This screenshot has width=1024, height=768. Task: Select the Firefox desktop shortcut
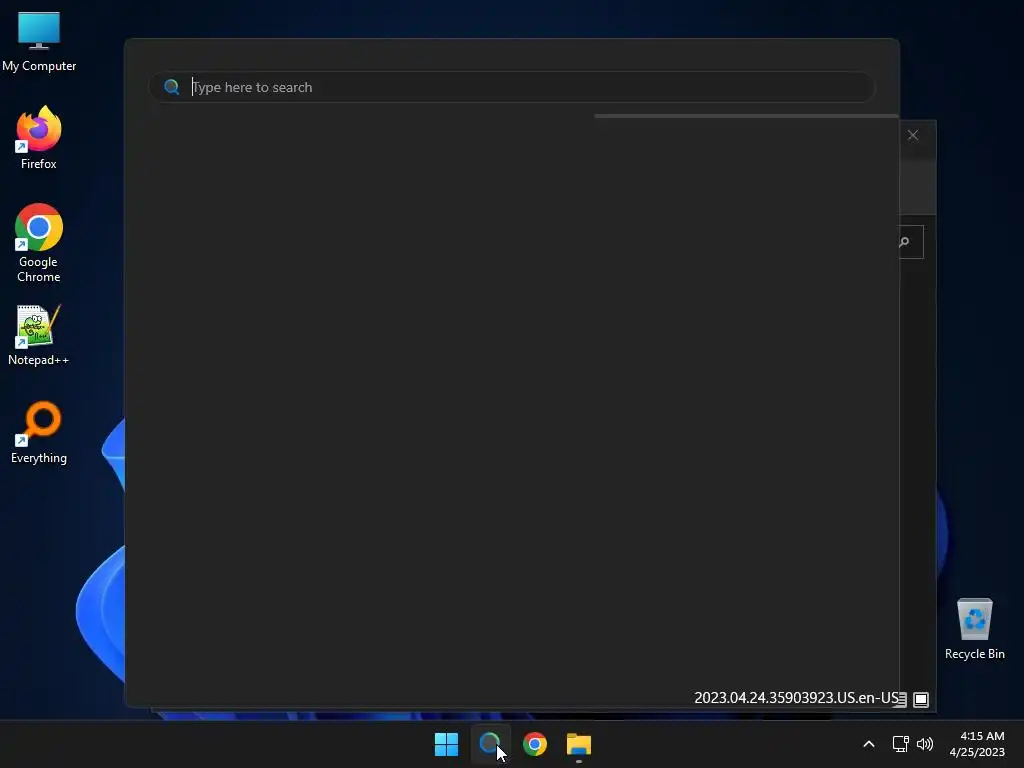39,138
